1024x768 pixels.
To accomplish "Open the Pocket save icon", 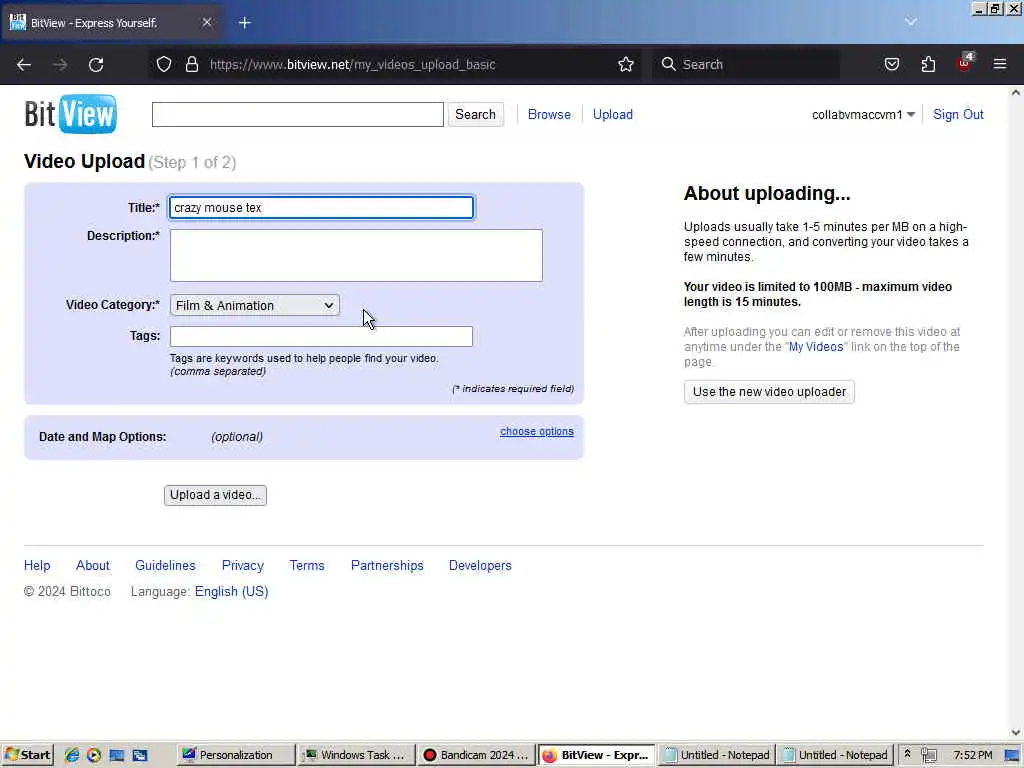I will (892, 64).
